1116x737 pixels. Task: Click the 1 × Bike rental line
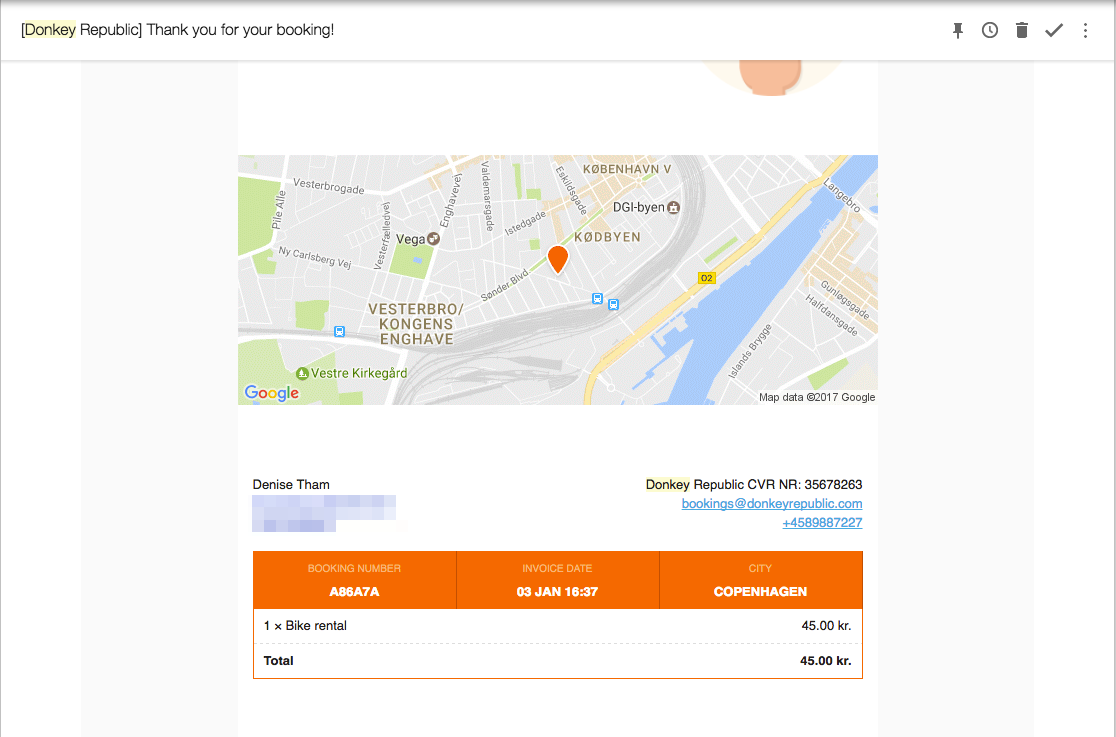[305, 626]
